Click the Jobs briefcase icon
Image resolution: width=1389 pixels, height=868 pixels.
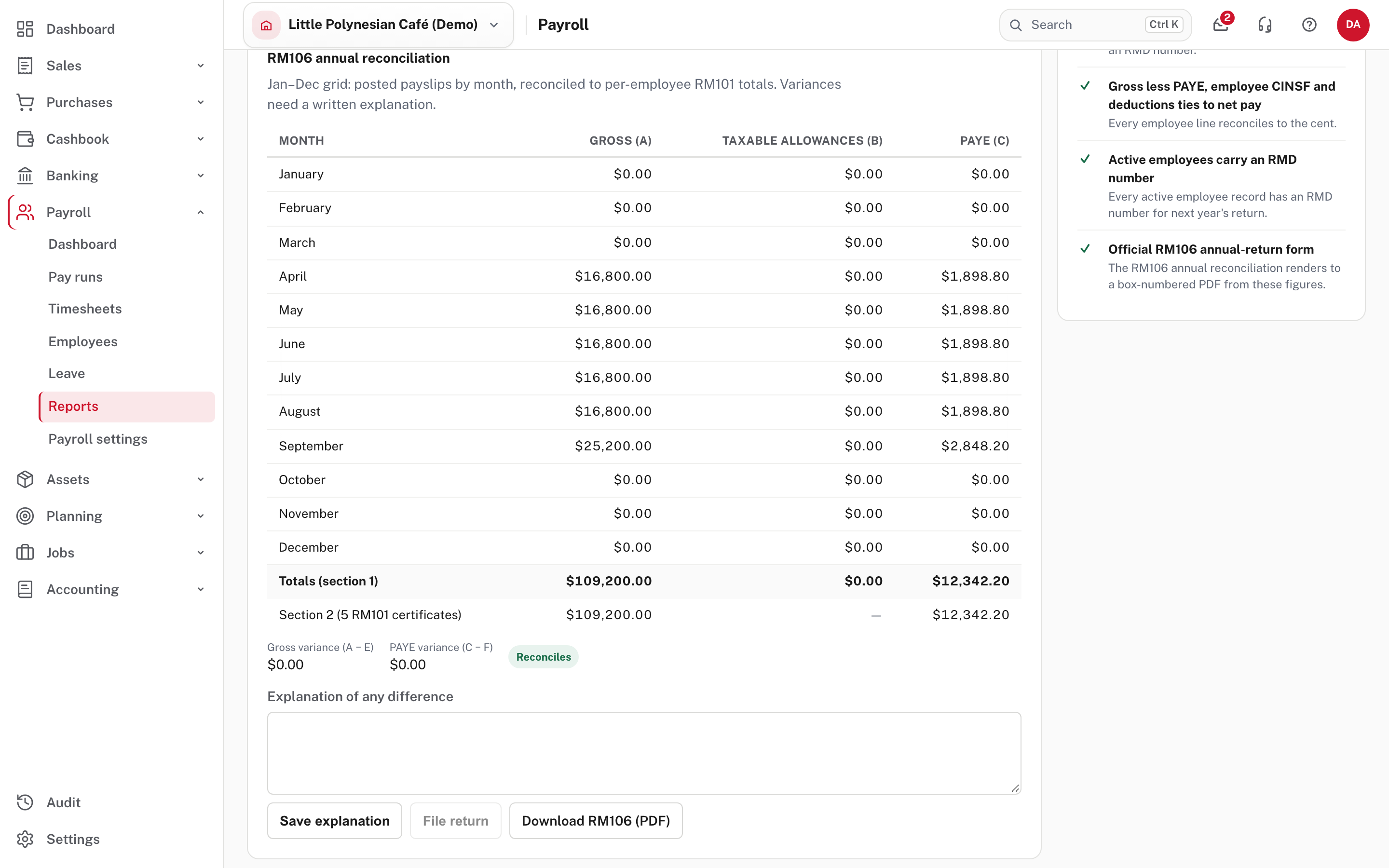(25, 553)
